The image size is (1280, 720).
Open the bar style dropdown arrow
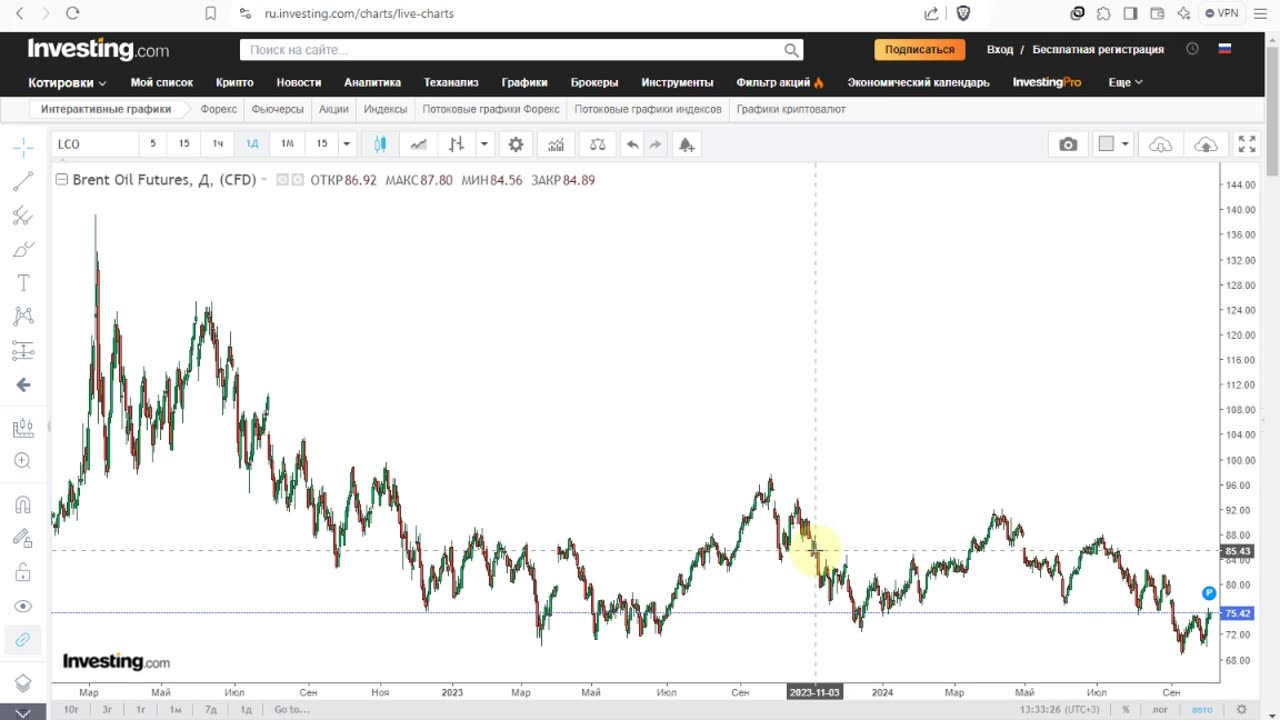point(484,144)
